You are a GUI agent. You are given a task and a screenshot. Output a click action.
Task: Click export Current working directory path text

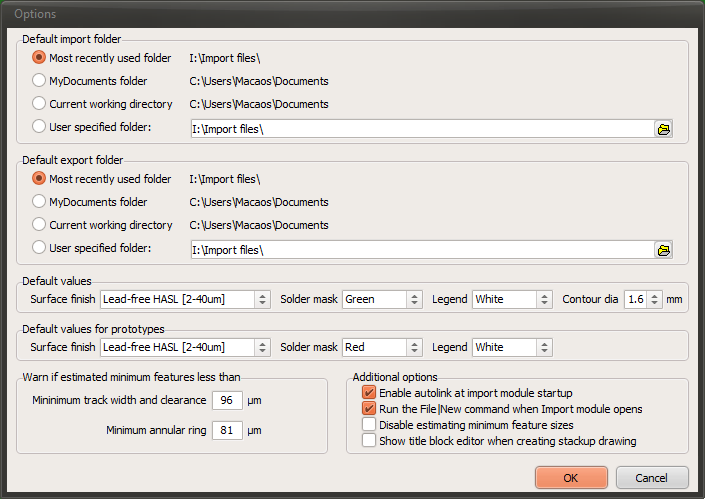tap(259, 225)
